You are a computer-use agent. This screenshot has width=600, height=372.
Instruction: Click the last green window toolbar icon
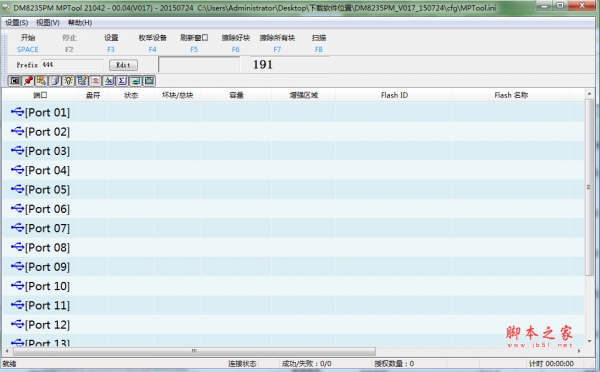[149, 81]
